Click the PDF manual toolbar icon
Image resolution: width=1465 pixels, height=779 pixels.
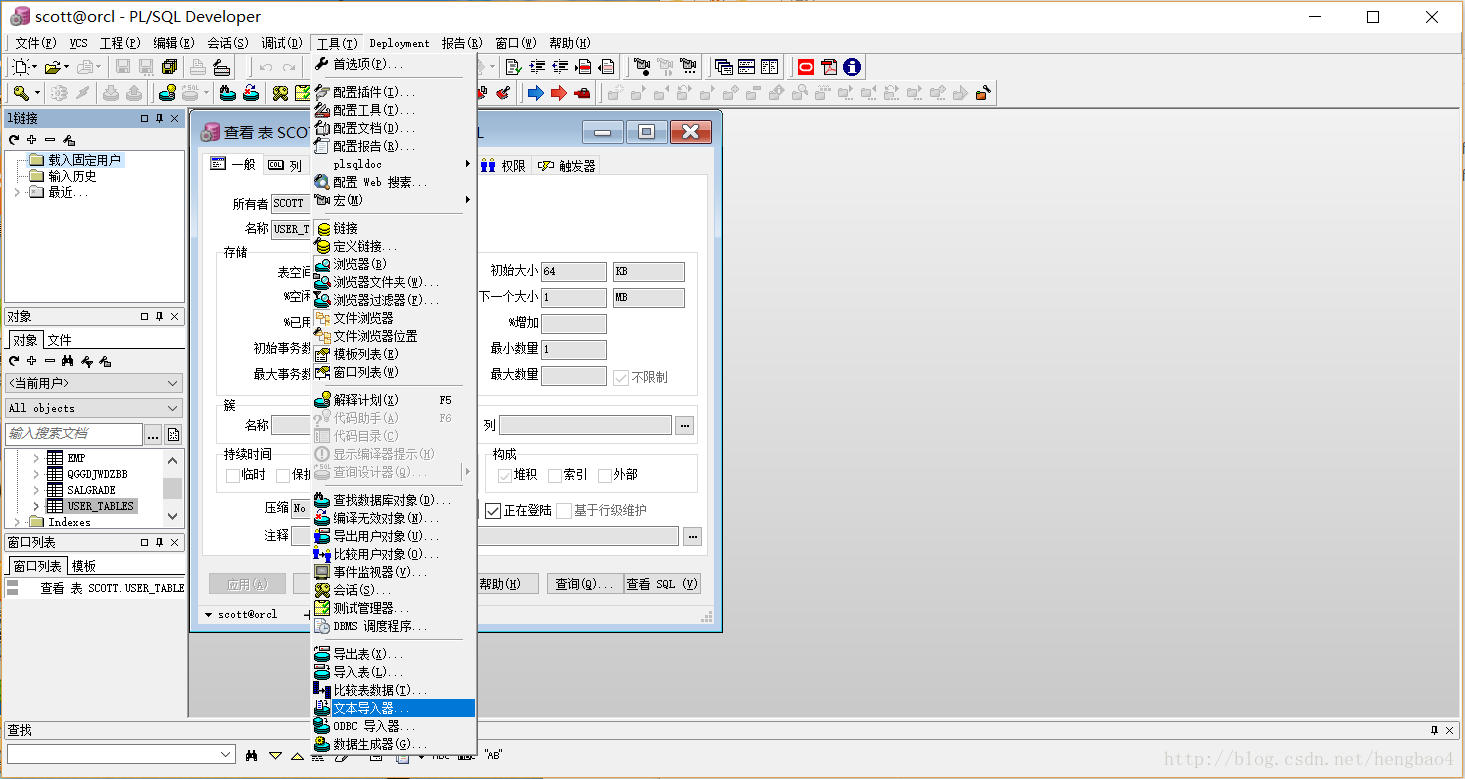click(x=829, y=67)
